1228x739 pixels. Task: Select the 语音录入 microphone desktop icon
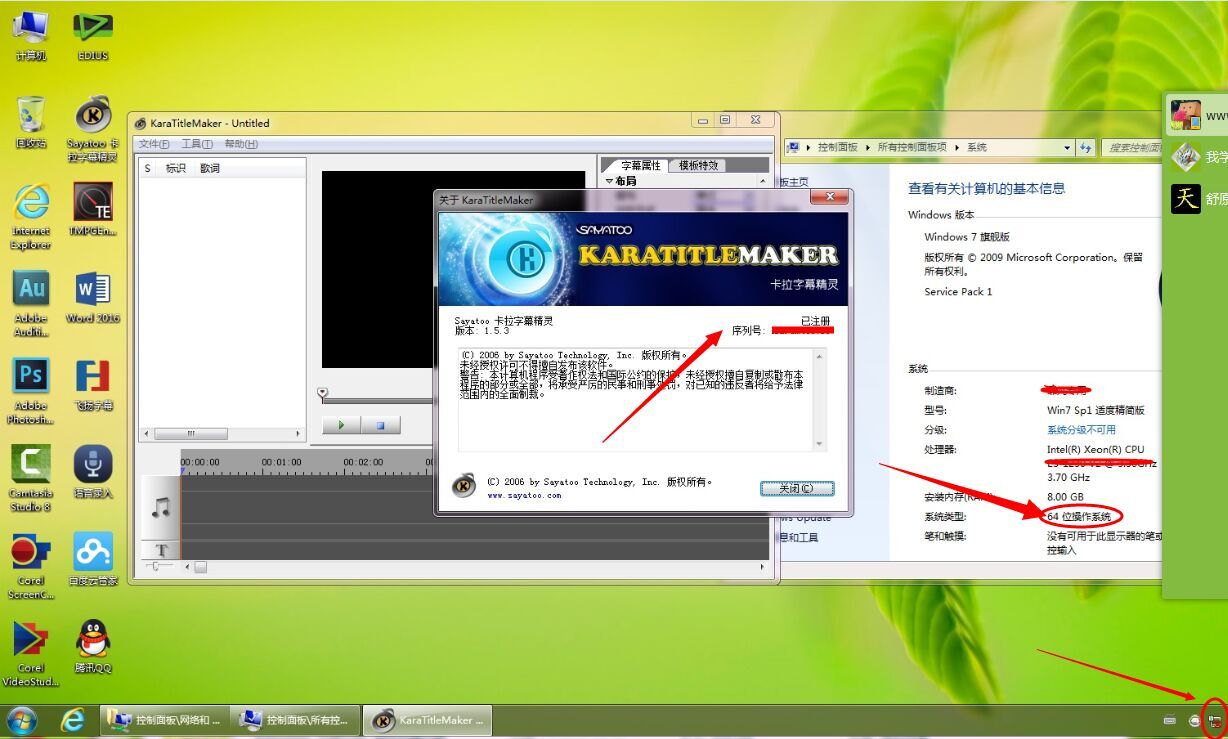(93, 471)
